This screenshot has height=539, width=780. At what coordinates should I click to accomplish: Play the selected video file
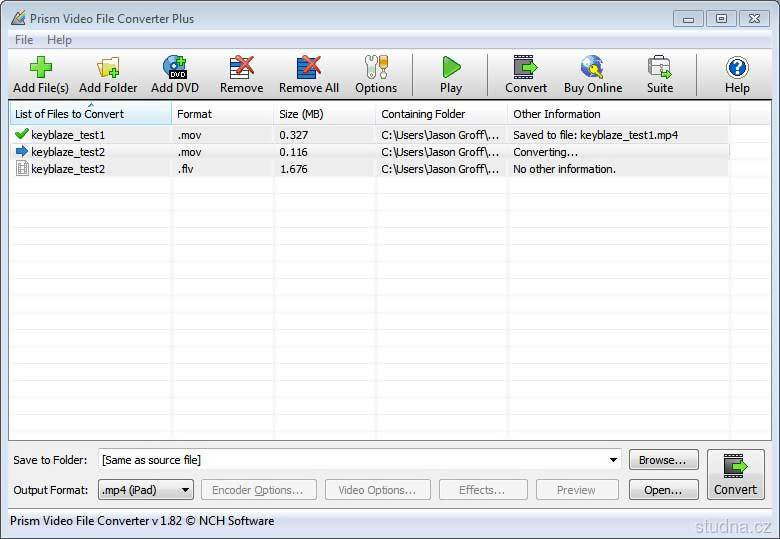[x=451, y=75]
